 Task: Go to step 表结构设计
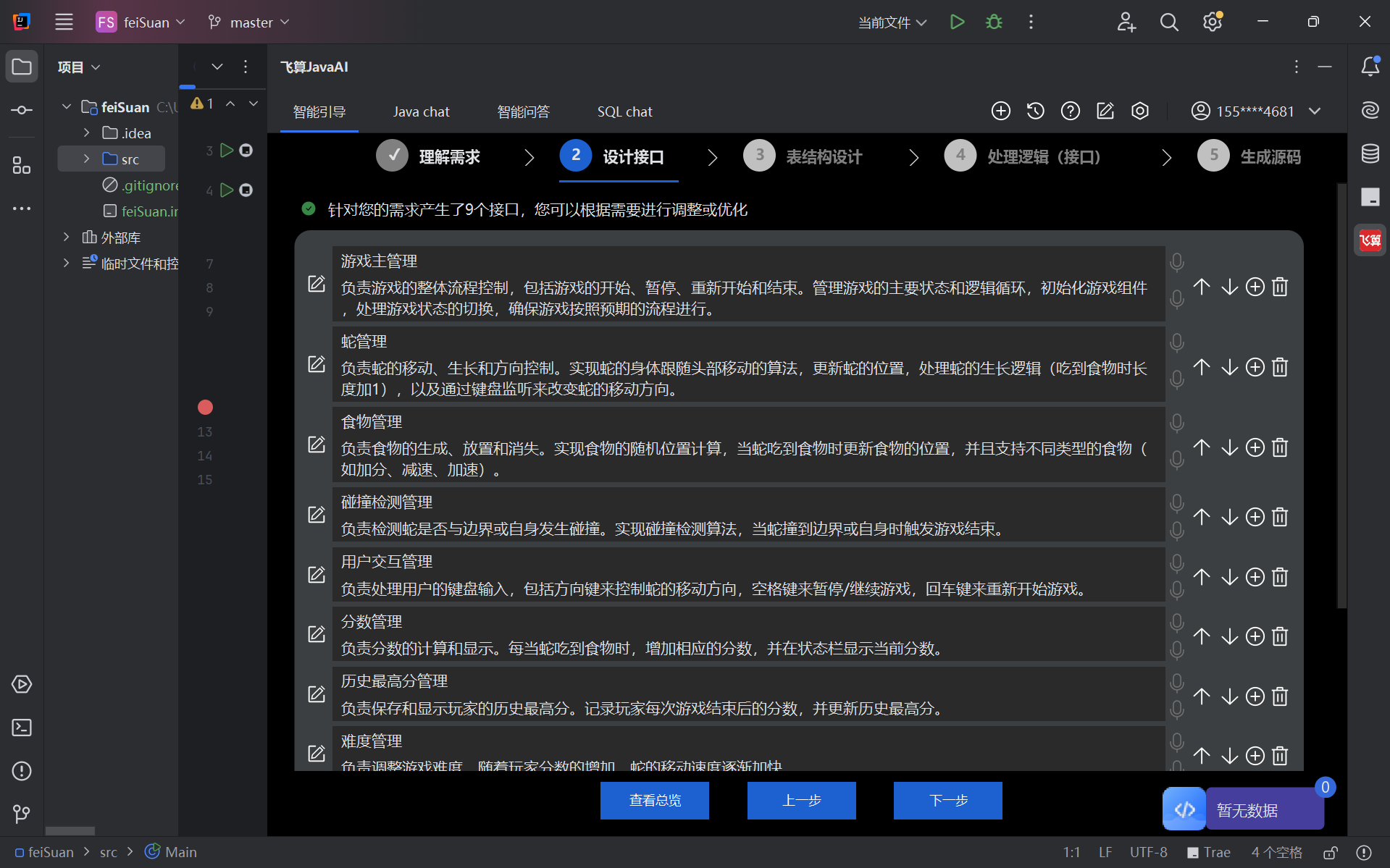pyautogui.click(x=803, y=156)
